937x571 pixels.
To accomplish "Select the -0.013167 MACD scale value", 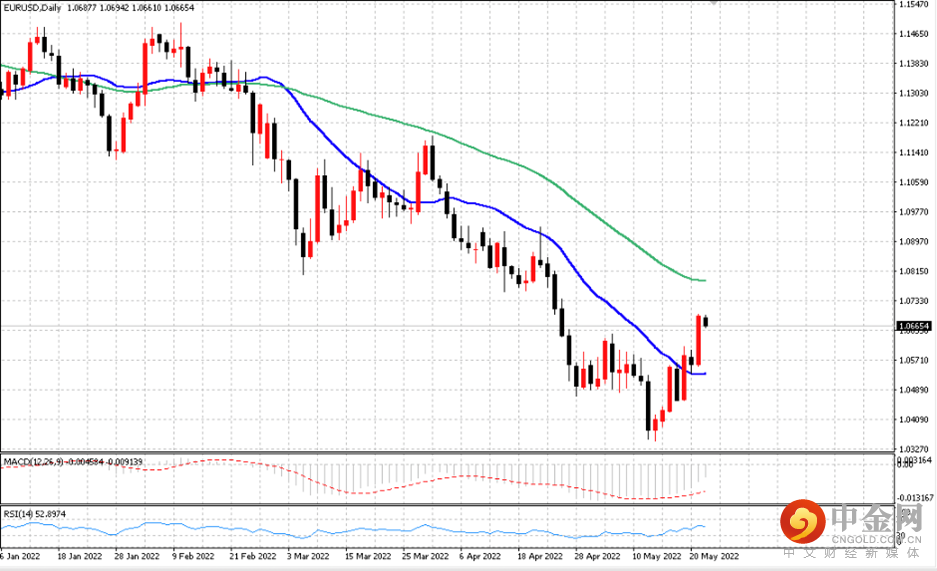I will click(x=915, y=498).
